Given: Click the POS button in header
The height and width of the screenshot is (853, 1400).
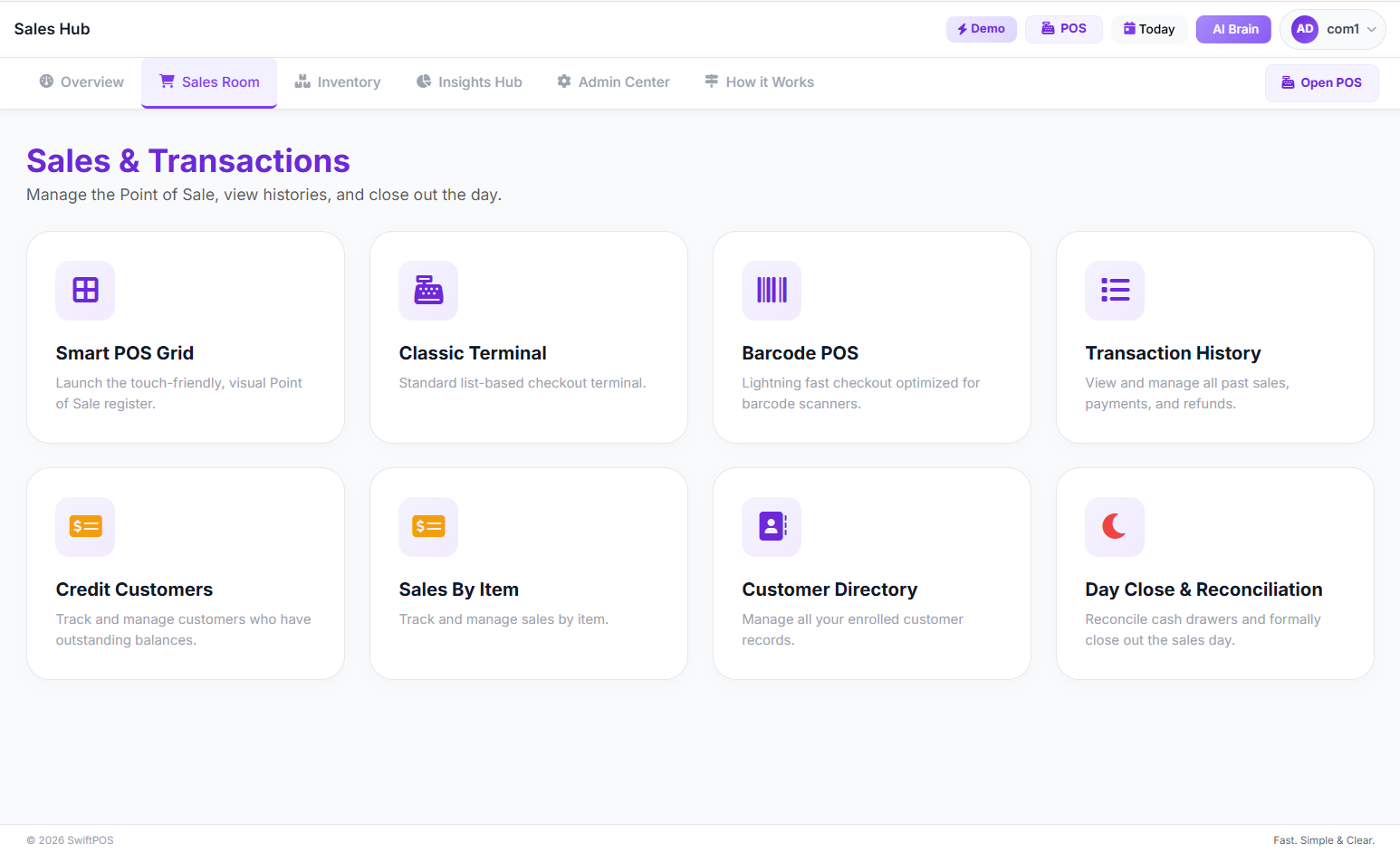Looking at the screenshot, I should (x=1064, y=29).
